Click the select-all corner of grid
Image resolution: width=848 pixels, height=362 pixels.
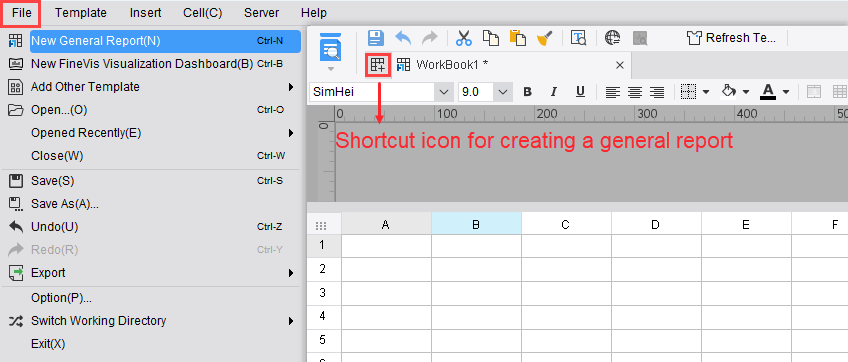pos(321,225)
